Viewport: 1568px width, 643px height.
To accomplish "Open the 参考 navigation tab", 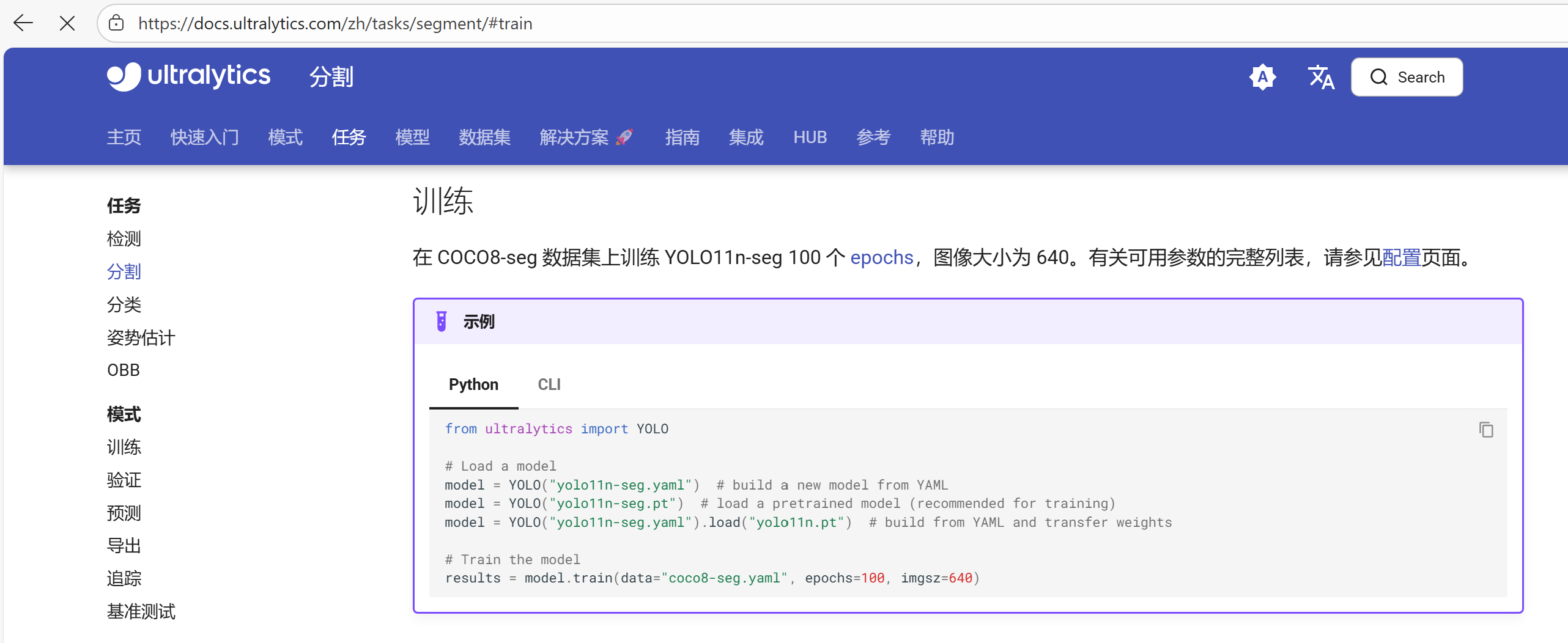I will click(874, 138).
